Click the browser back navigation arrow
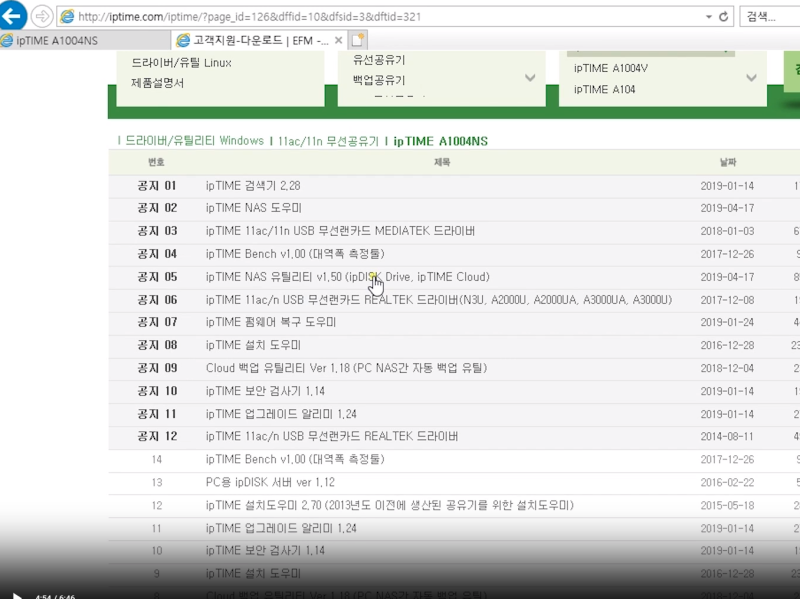This screenshot has width=800, height=599. point(14,16)
